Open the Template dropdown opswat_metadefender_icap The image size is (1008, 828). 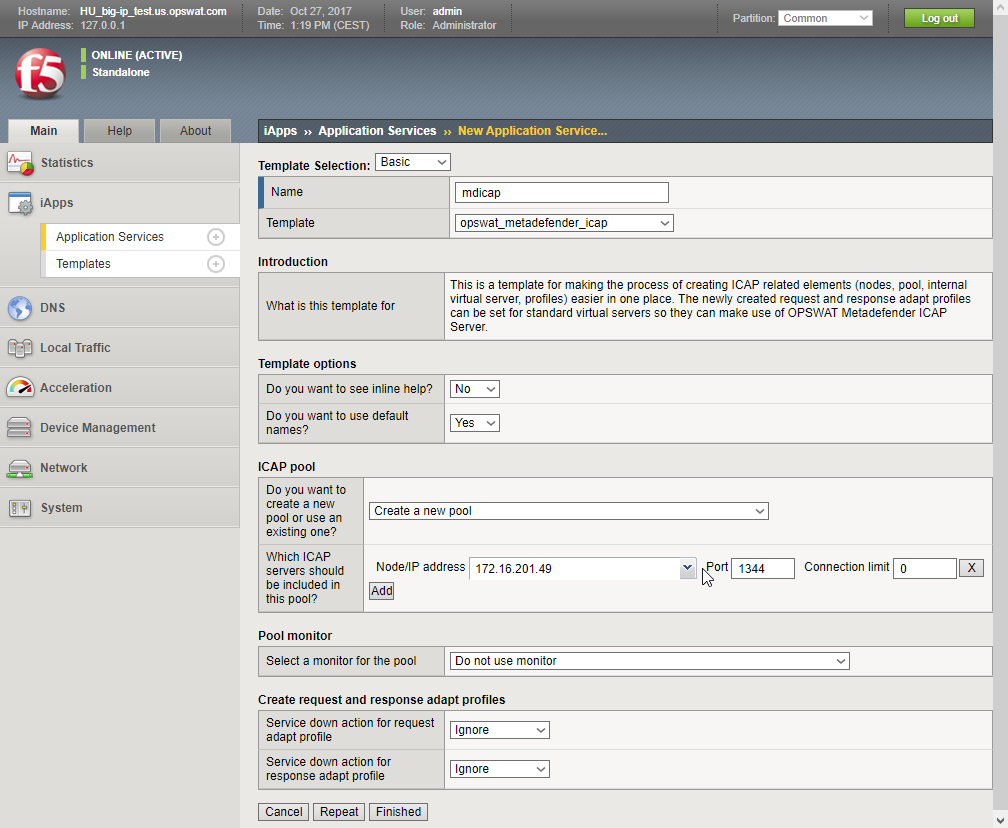click(x=564, y=223)
